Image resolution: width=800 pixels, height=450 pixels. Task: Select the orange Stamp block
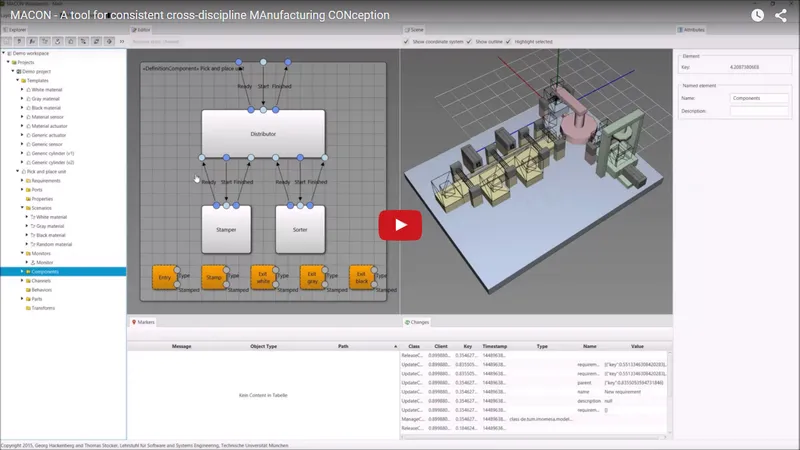pos(214,278)
